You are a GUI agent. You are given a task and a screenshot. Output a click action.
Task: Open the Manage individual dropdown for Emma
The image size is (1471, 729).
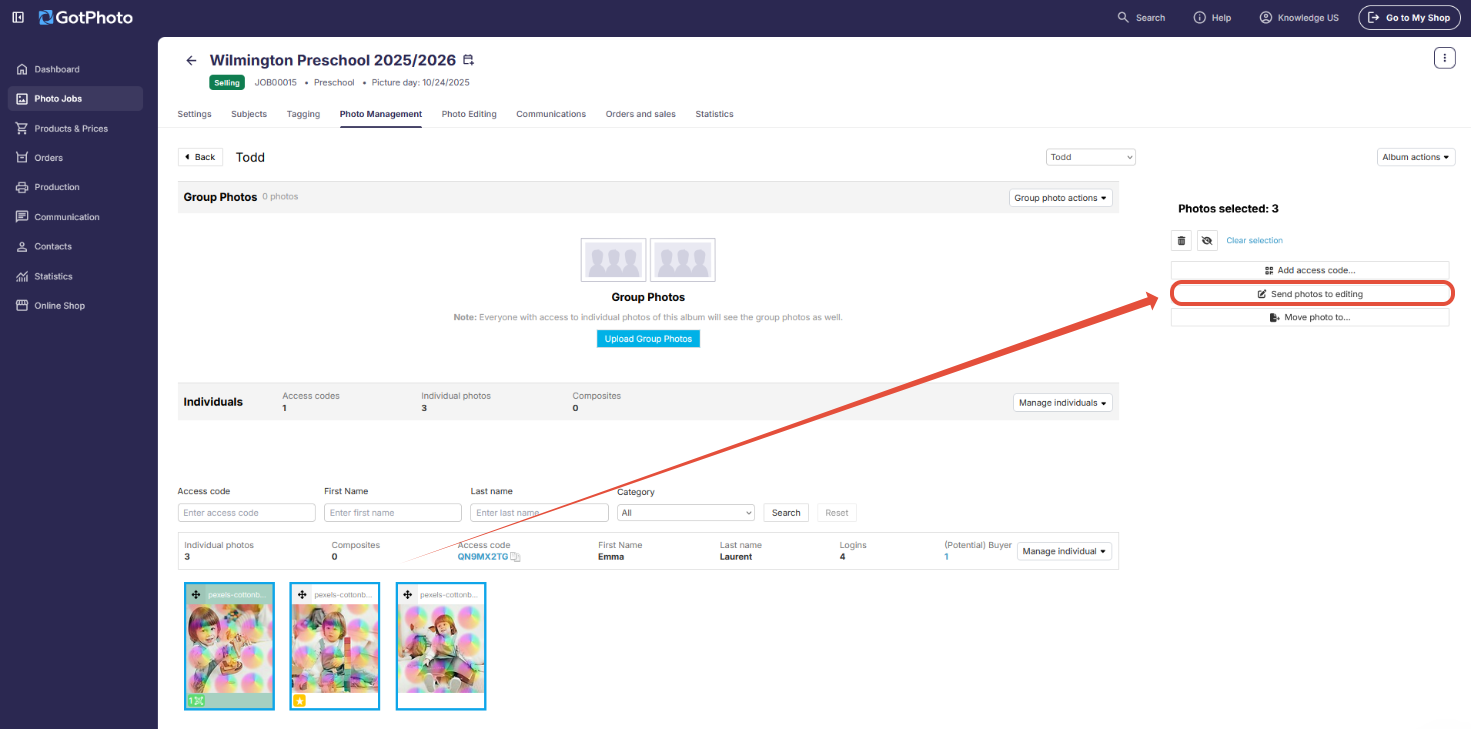pos(1065,551)
